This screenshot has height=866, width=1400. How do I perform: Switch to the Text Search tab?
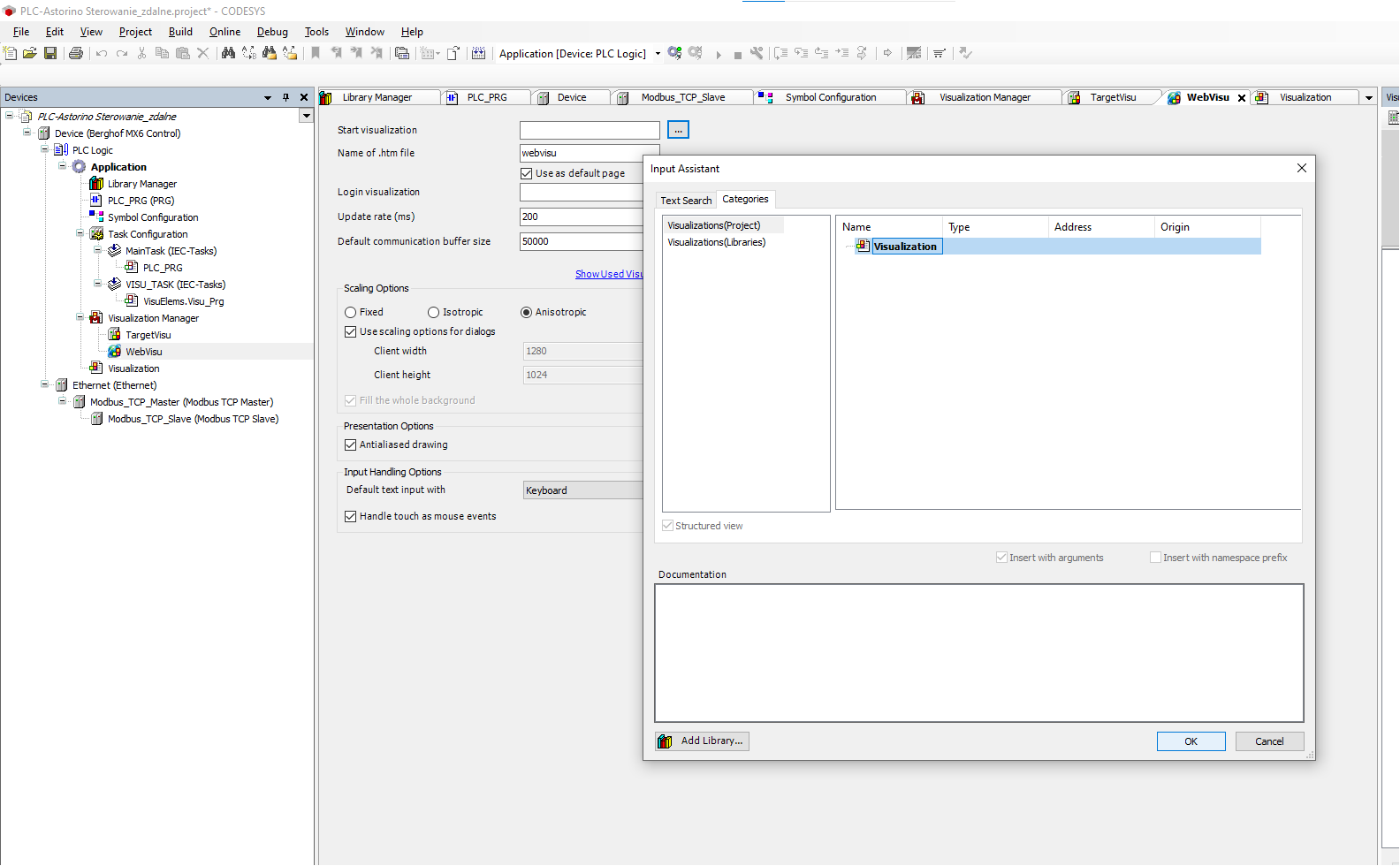pyautogui.click(x=686, y=201)
